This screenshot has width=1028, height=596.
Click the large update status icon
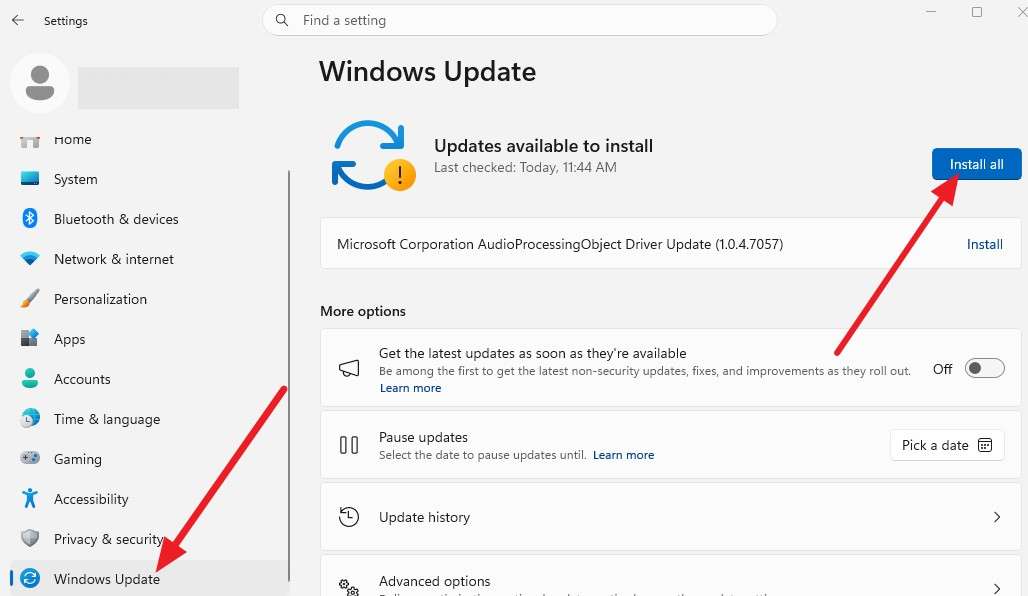click(374, 155)
